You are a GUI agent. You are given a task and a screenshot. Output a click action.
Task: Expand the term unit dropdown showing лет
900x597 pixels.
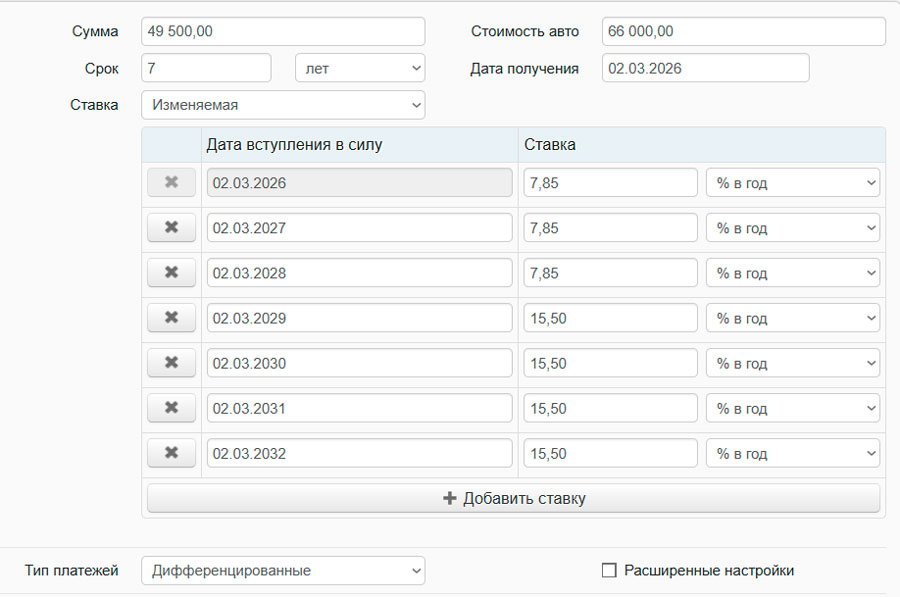click(360, 68)
